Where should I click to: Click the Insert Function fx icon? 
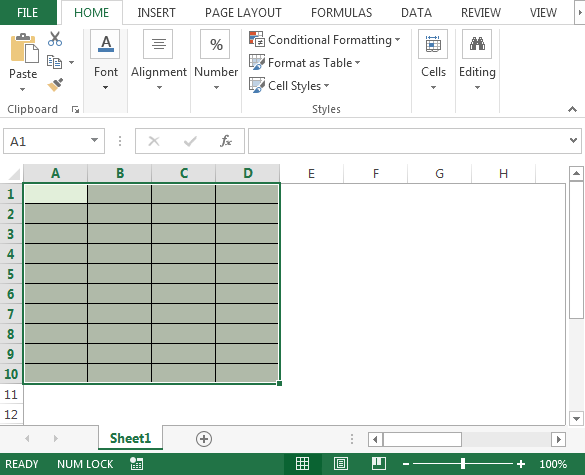pos(226,141)
